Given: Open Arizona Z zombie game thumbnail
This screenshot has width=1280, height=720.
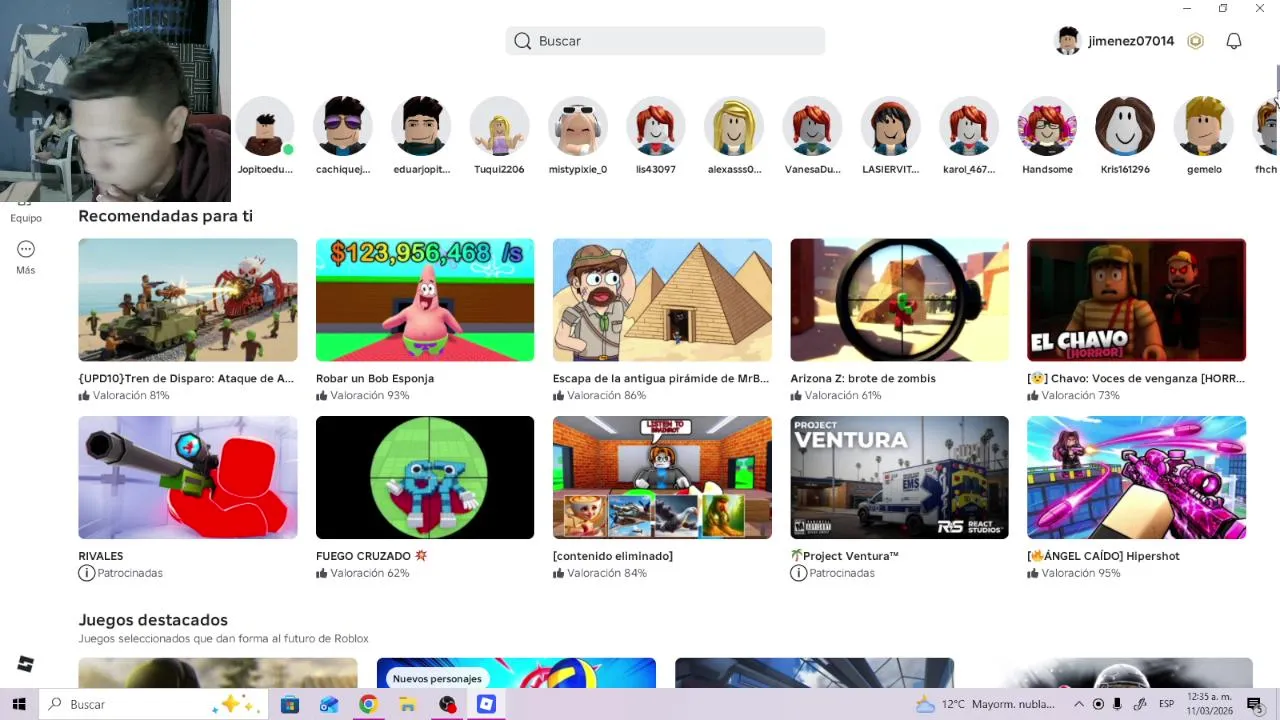Looking at the screenshot, I should coord(899,300).
